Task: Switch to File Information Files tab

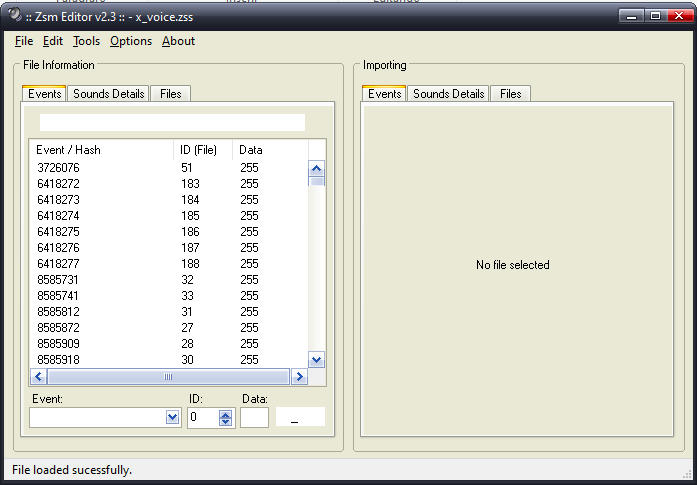Action: tap(171, 94)
